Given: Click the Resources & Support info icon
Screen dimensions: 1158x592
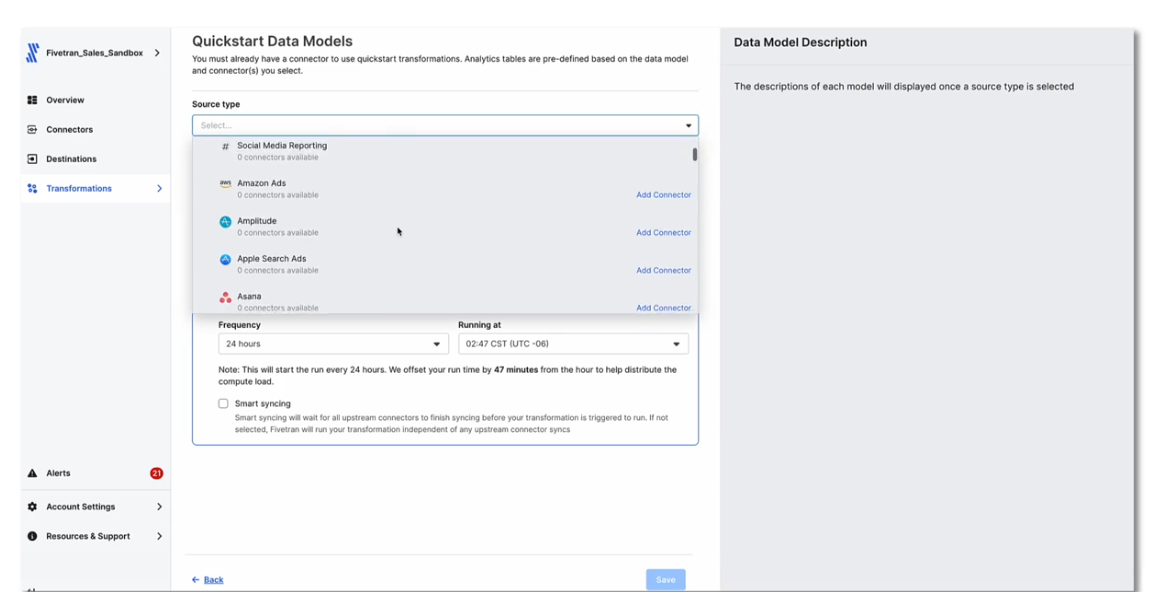Looking at the screenshot, I should tap(32, 536).
